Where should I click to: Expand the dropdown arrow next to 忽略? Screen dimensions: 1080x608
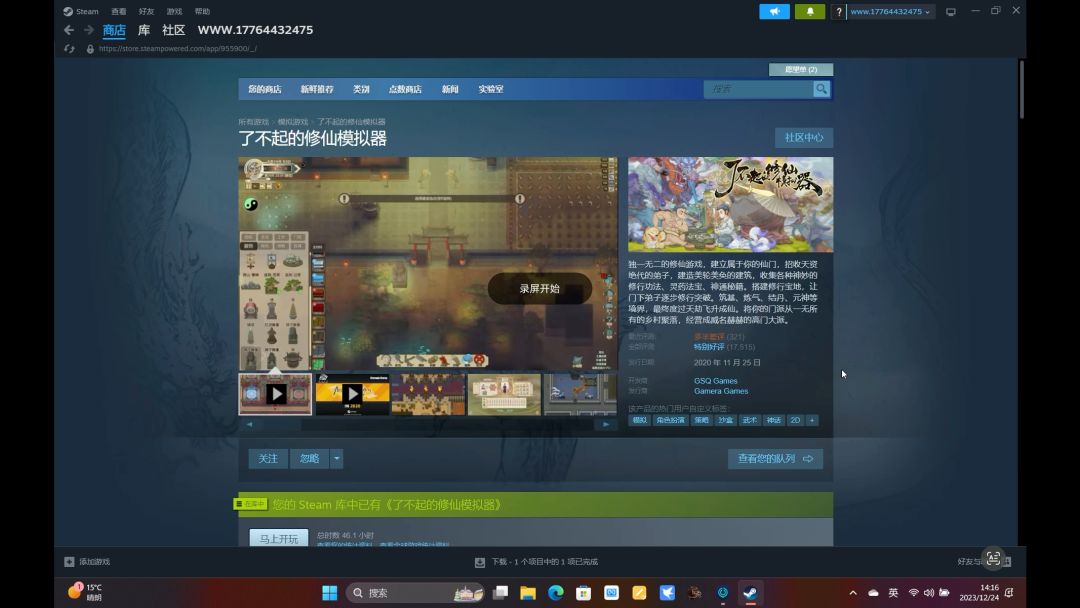coord(336,459)
